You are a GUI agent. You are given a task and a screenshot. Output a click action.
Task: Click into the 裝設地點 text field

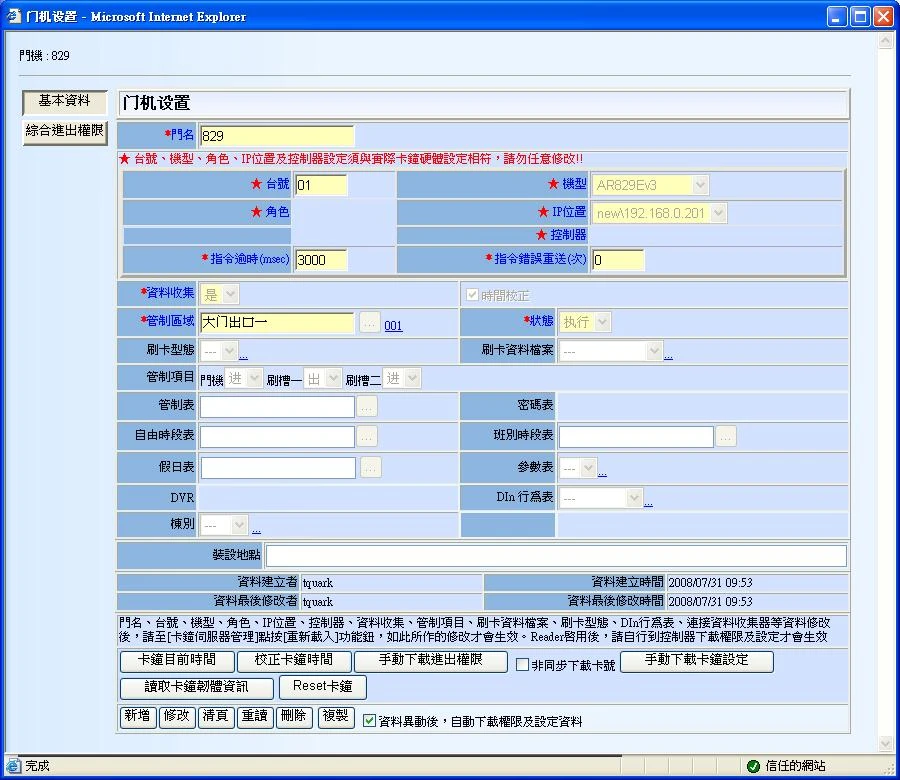coord(556,556)
